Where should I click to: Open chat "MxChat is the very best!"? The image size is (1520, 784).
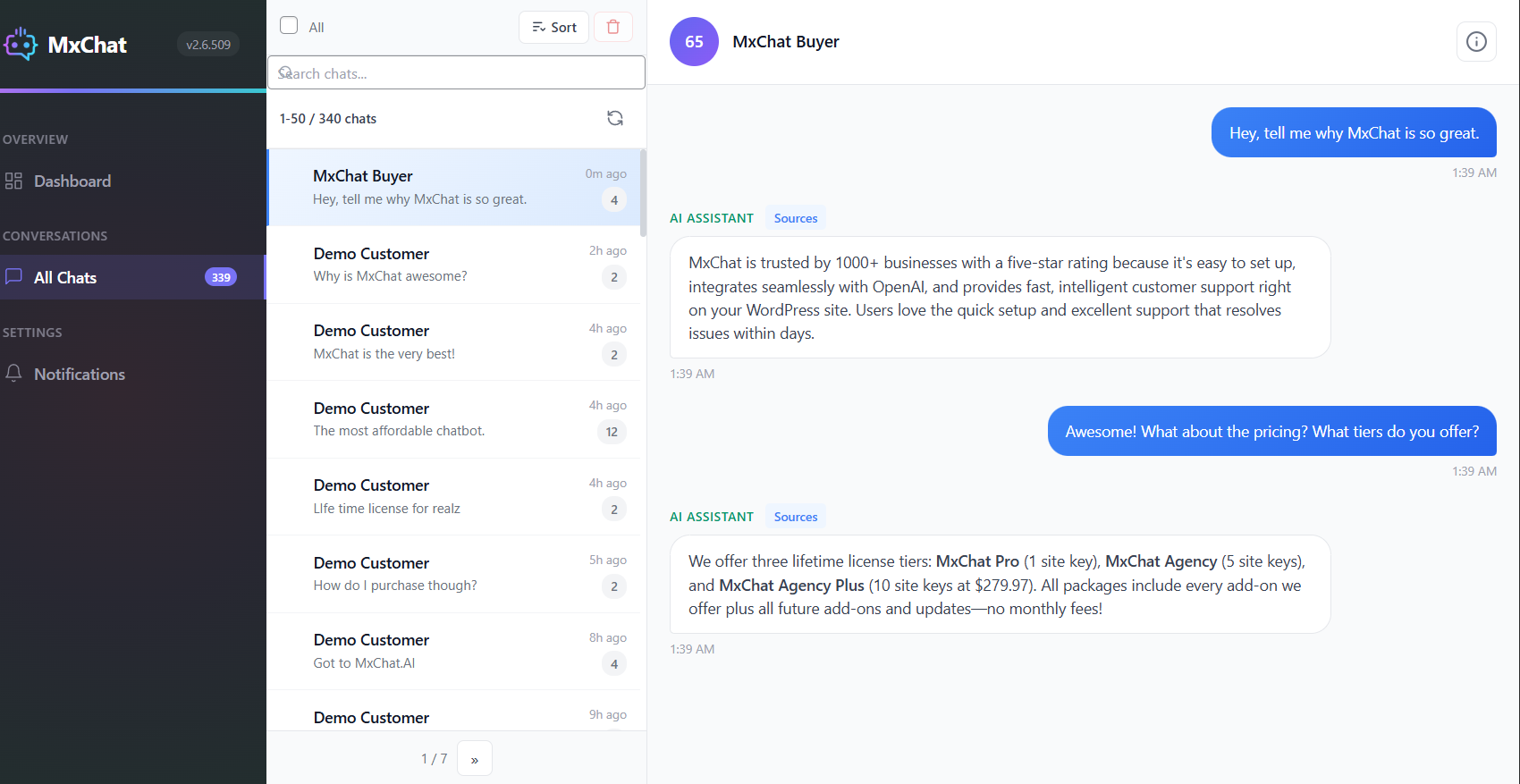(454, 341)
